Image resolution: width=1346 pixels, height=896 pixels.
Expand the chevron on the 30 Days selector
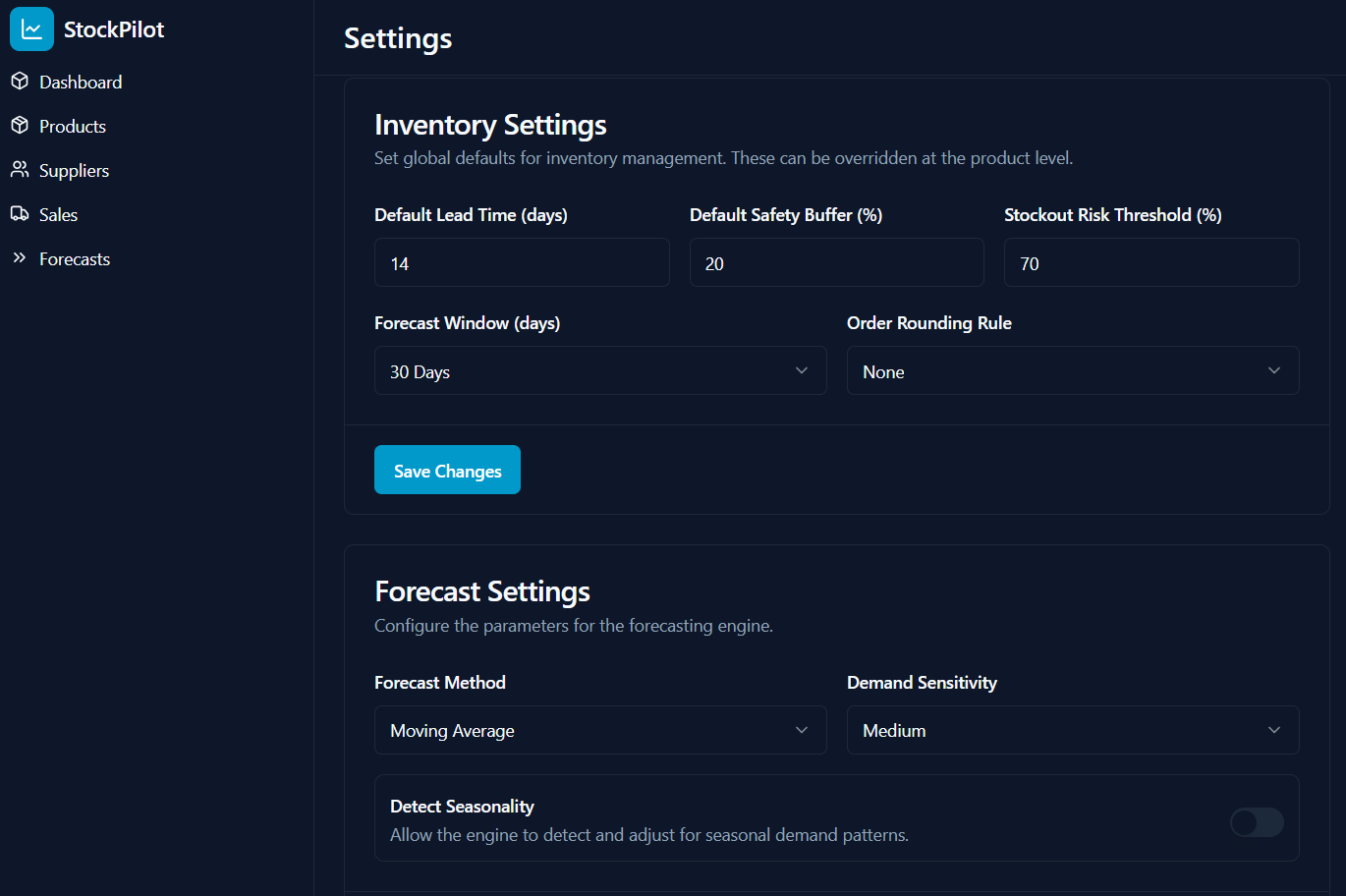click(802, 370)
